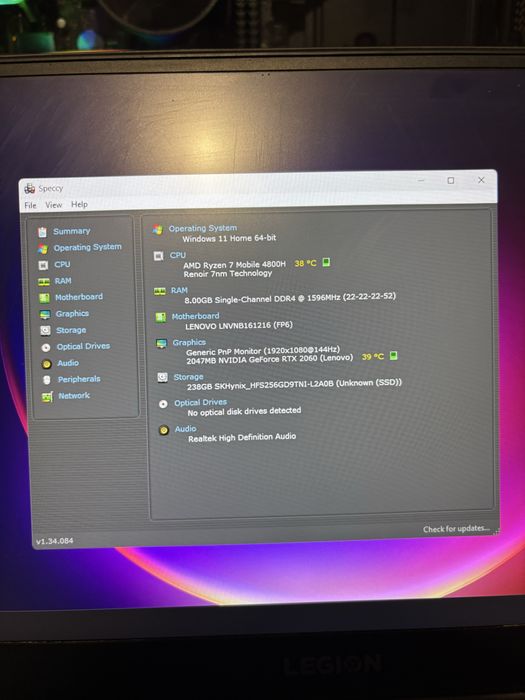Select Network in the sidebar list
The image size is (525, 700).
coord(74,396)
